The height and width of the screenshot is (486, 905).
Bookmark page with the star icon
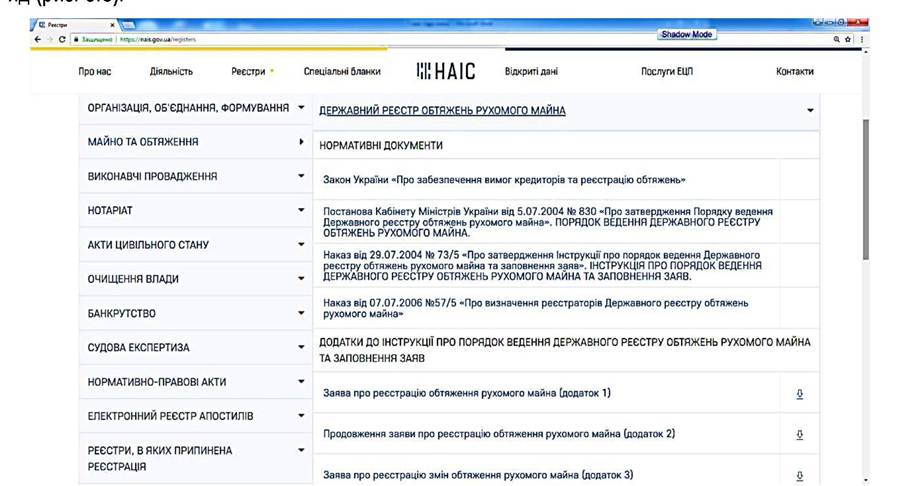(848, 39)
